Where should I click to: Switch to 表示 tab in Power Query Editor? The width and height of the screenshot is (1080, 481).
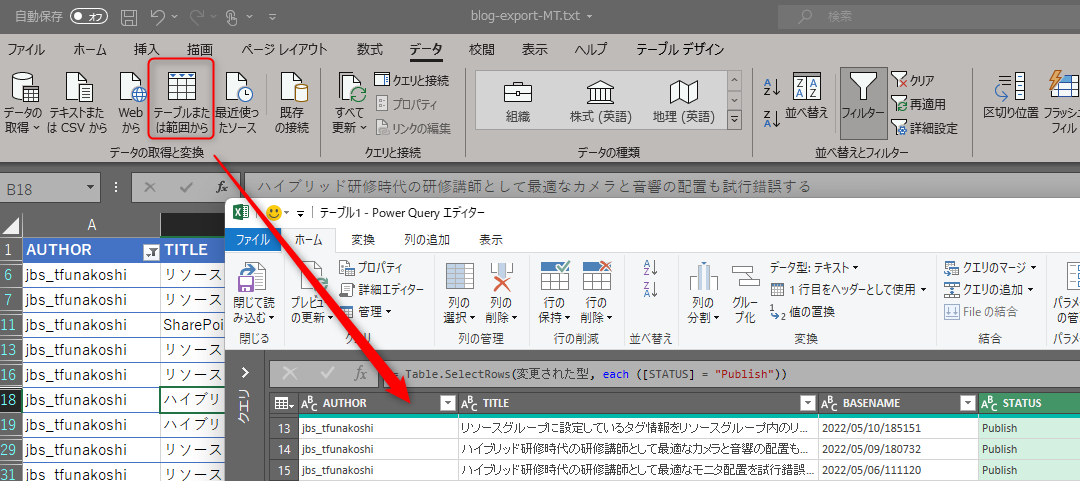[490, 240]
